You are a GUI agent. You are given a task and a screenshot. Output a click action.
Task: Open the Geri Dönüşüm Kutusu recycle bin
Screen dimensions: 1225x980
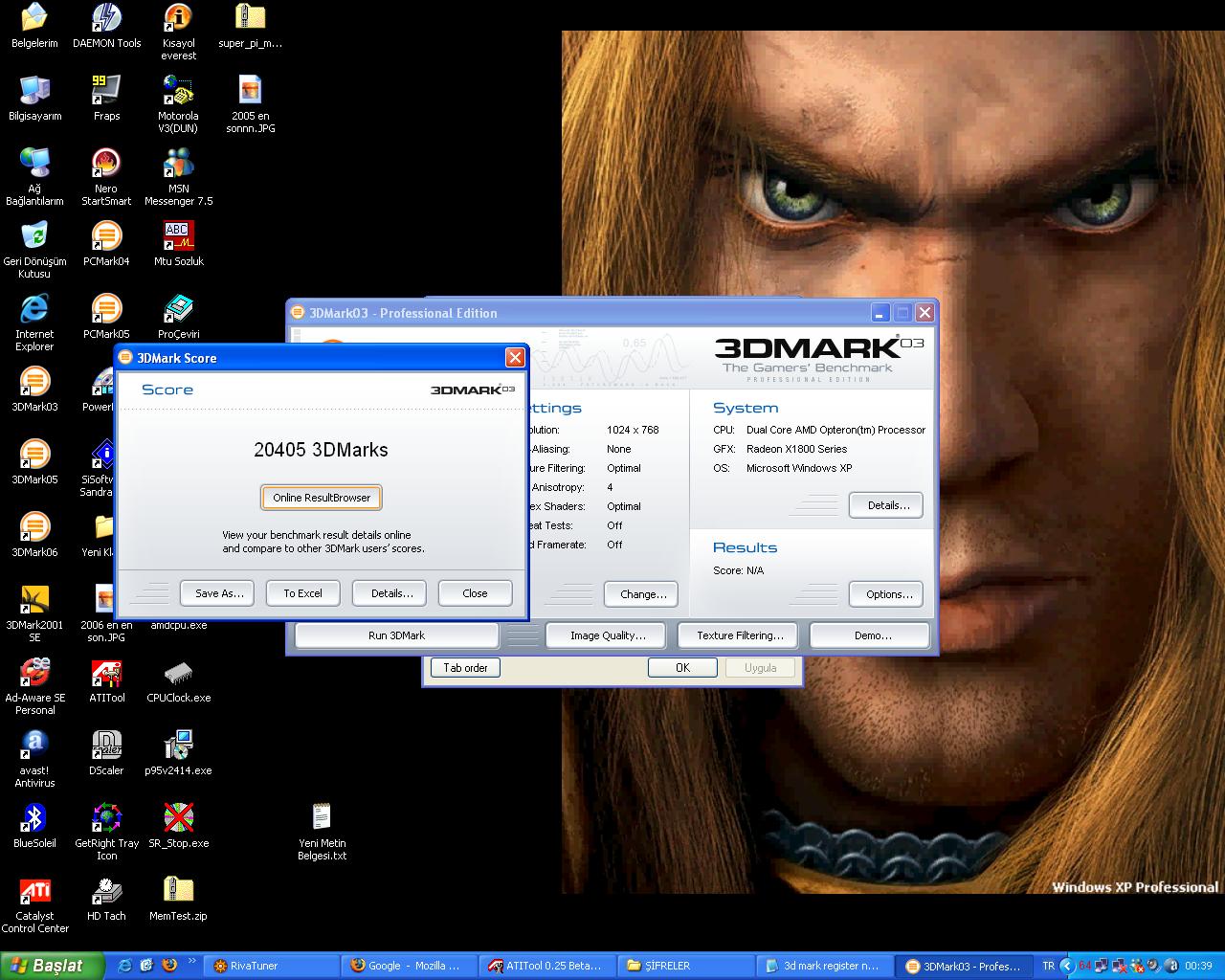coord(34,250)
